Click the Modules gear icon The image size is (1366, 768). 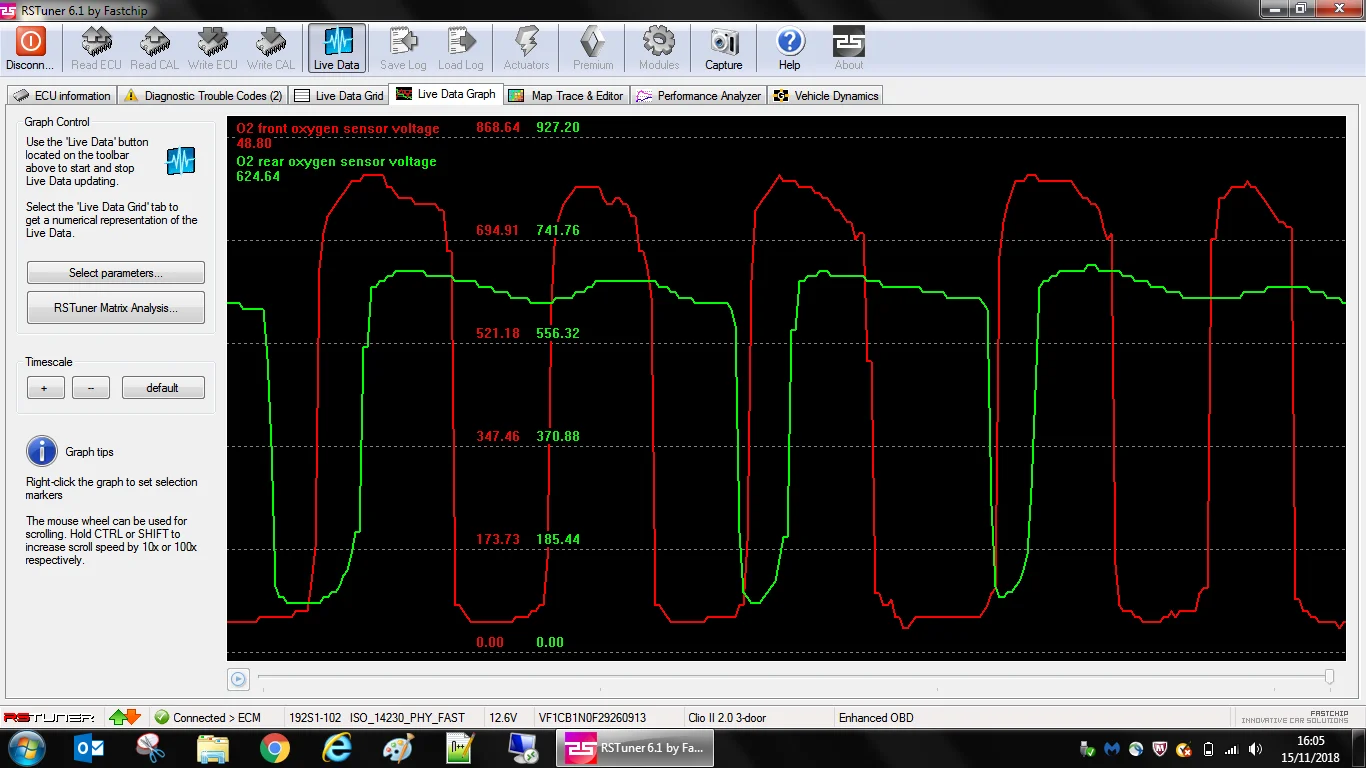[658, 41]
